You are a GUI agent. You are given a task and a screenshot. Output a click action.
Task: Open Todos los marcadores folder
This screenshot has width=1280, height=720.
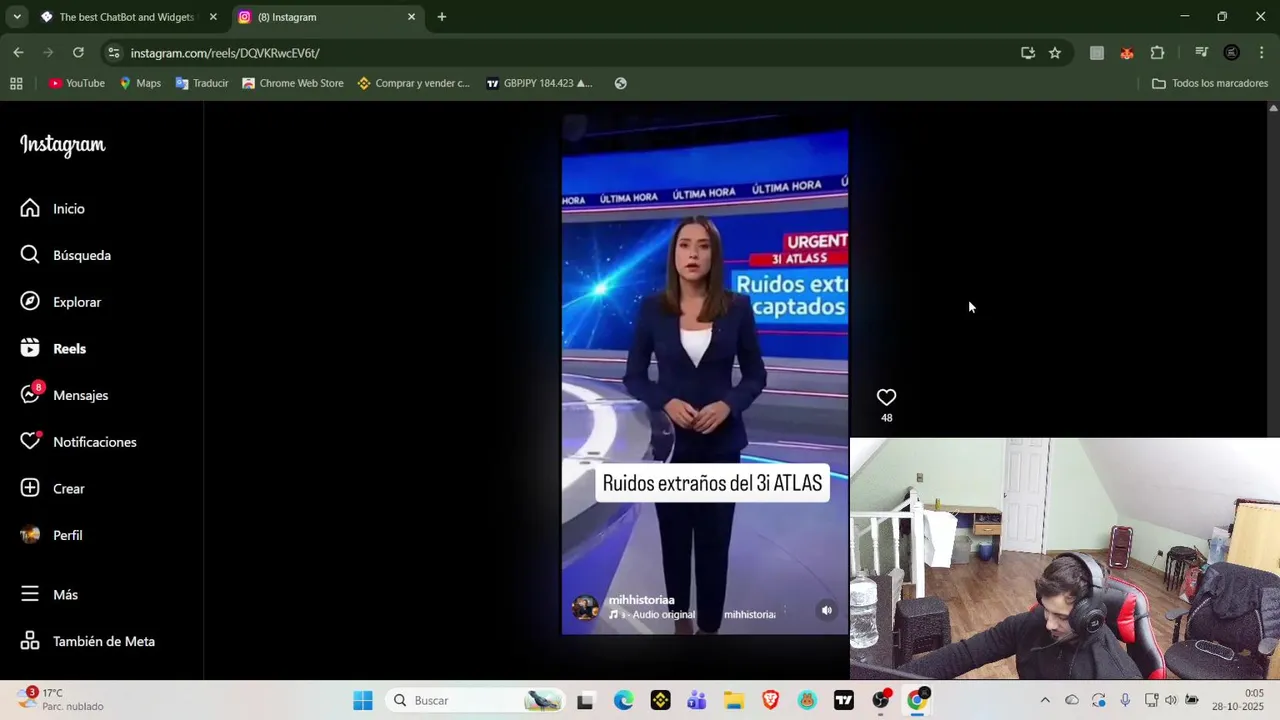(1210, 83)
